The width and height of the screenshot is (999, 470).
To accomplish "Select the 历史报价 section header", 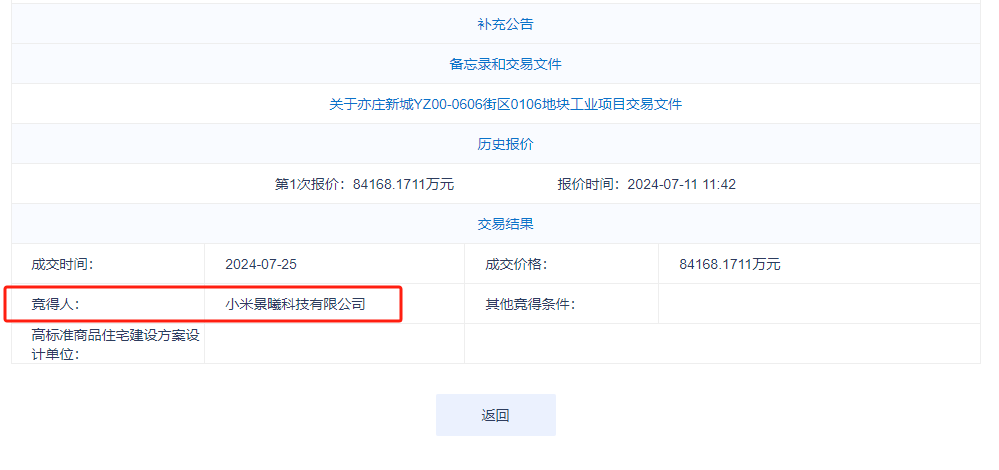I will pyautogui.click(x=505, y=144).
